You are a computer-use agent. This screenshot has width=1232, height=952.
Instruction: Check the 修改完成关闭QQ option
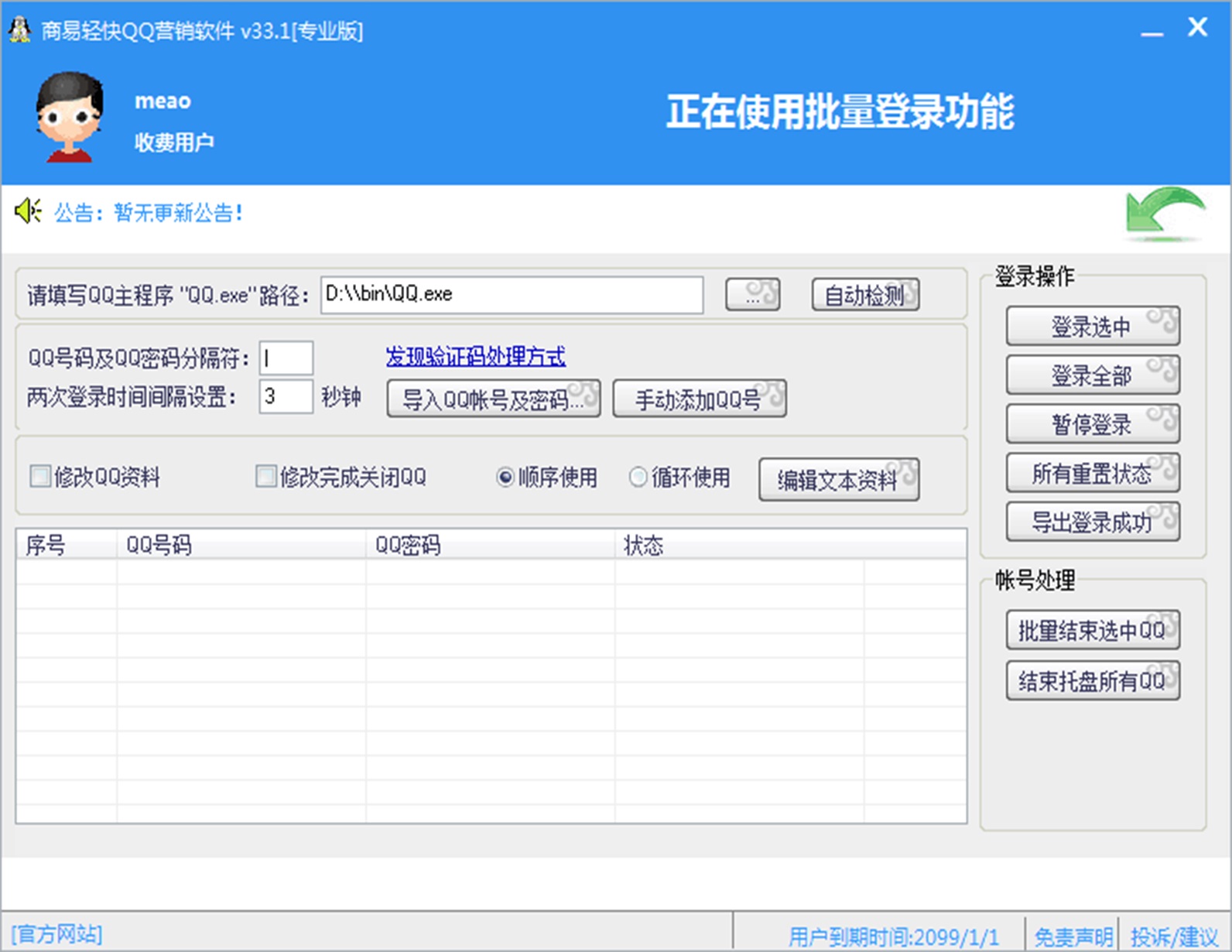tap(266, 476)
